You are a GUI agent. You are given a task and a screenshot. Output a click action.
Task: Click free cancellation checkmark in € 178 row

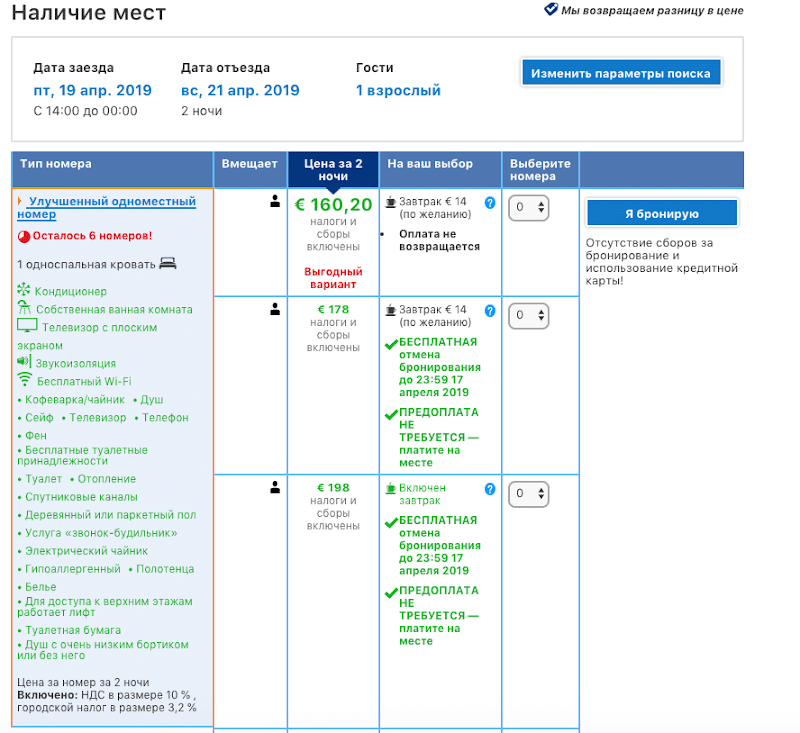click(391, 344)
